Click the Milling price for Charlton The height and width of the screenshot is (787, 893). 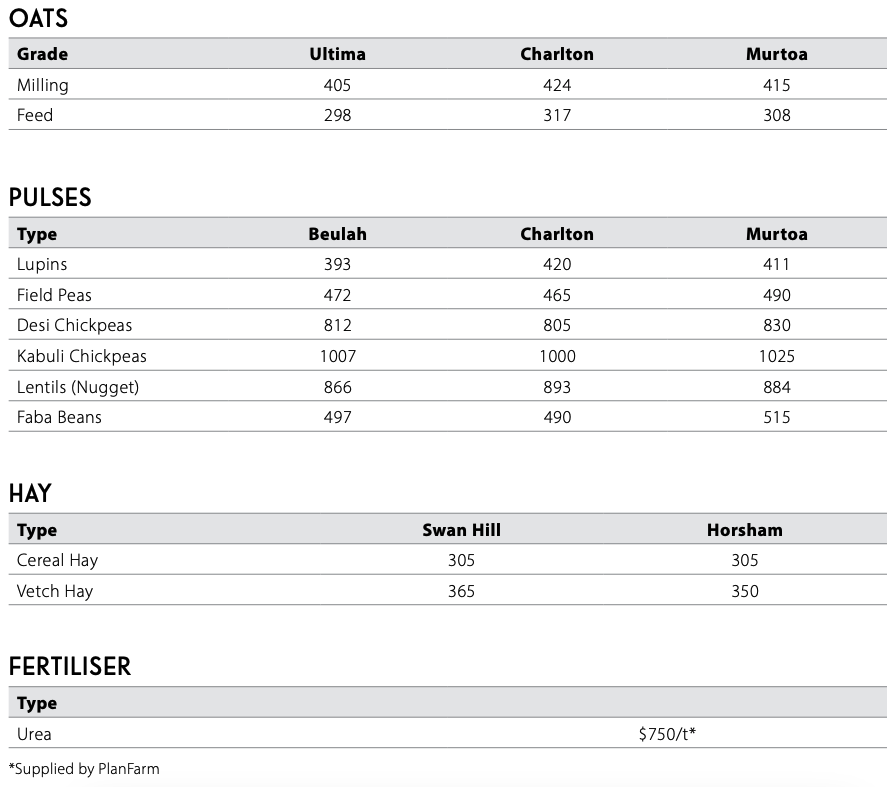pyautogui.click(x=557, y=85)
